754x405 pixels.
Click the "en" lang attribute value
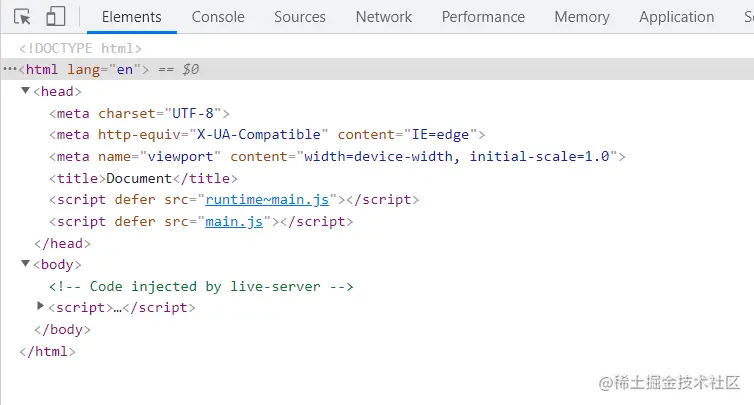[125, 69]
